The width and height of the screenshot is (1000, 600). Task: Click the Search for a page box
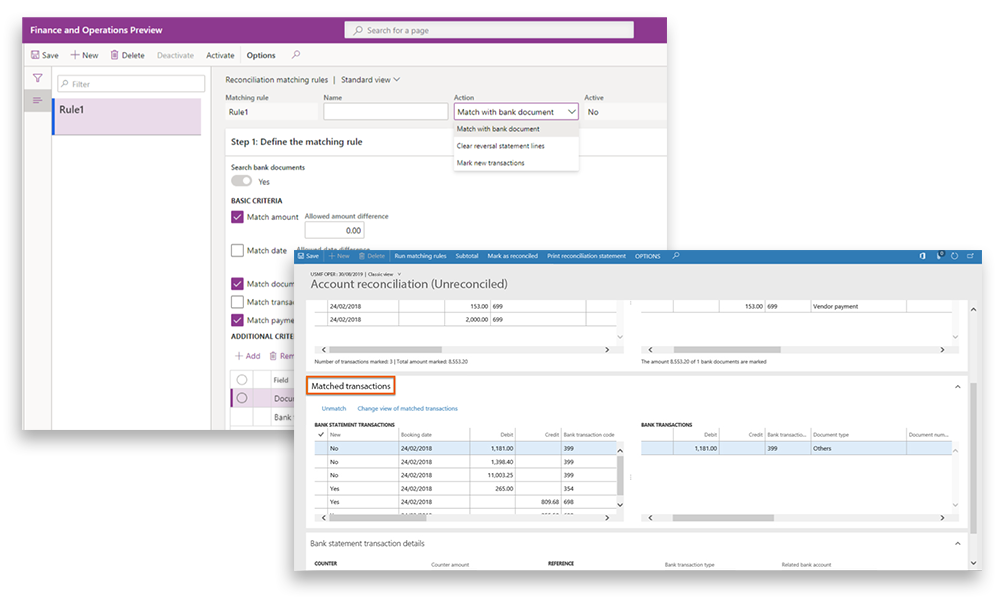(x=489, y=30)
